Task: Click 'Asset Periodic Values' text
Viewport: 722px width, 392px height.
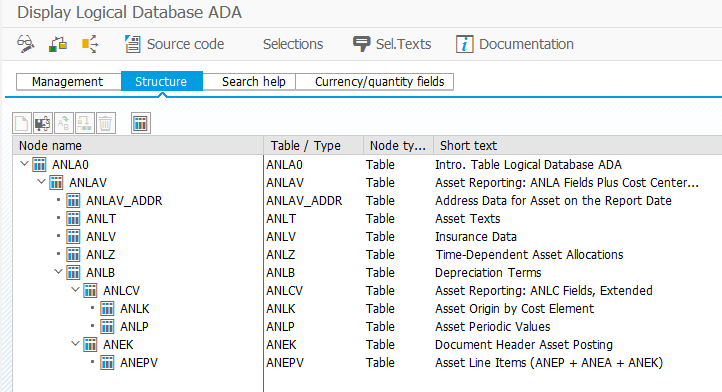Action: point(493,327)
